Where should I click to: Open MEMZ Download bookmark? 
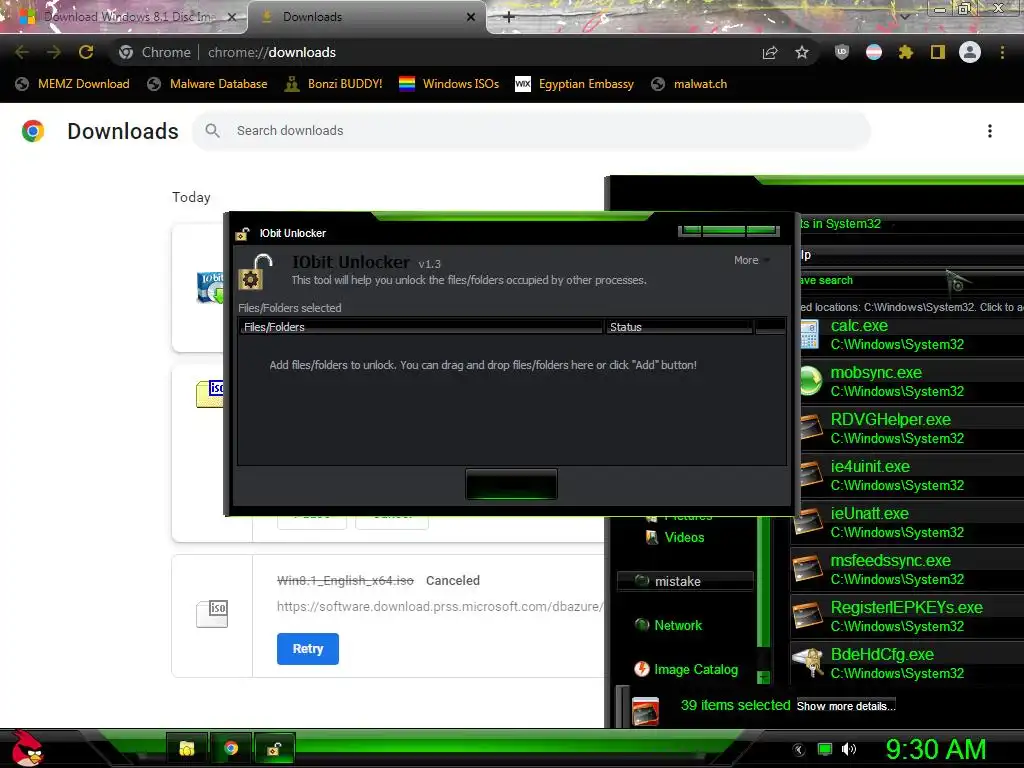coord(72,84)
